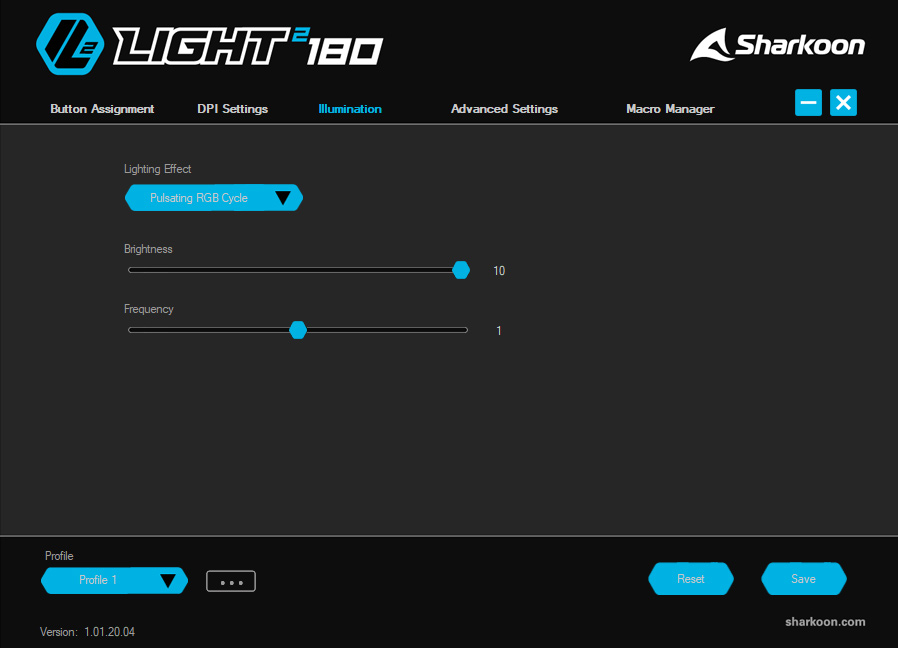Minimize the Sharkoon software window

808,103
